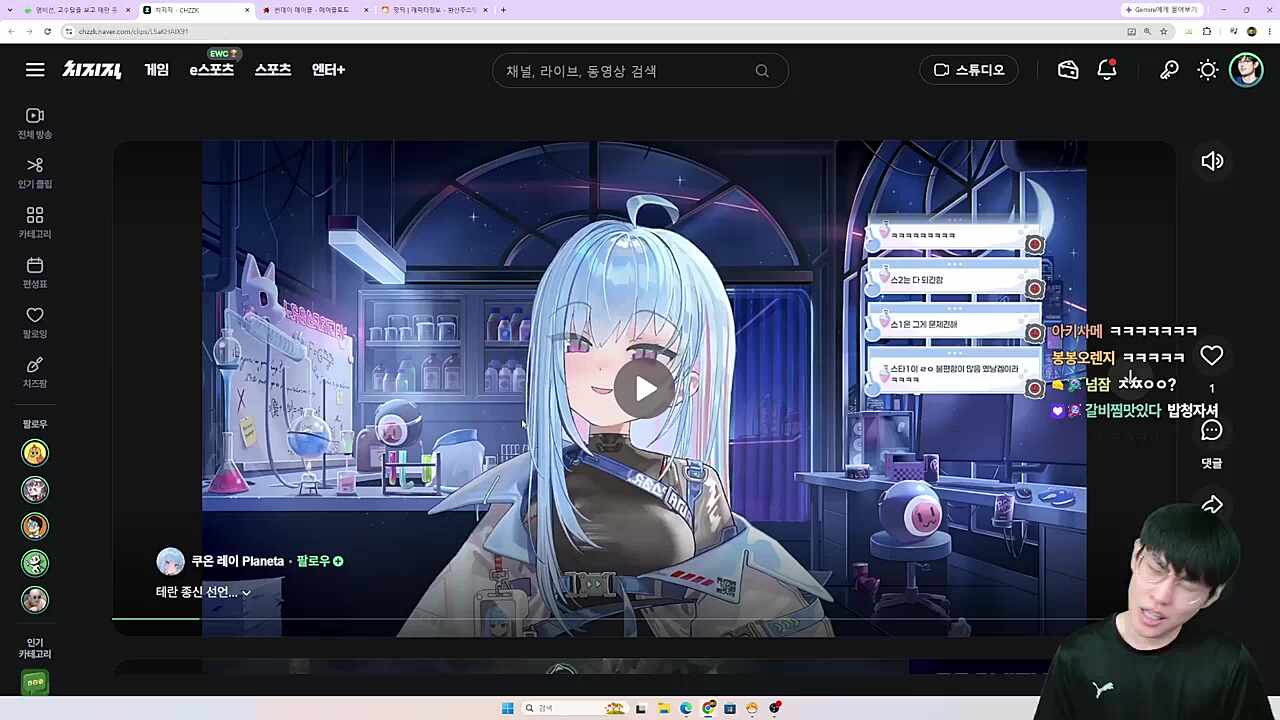The width and height of the screenshot is (1280, 720).
Task: Expand clip title 테란 종신 선언...
Action: pyautogui.click(x=203, y=592)
